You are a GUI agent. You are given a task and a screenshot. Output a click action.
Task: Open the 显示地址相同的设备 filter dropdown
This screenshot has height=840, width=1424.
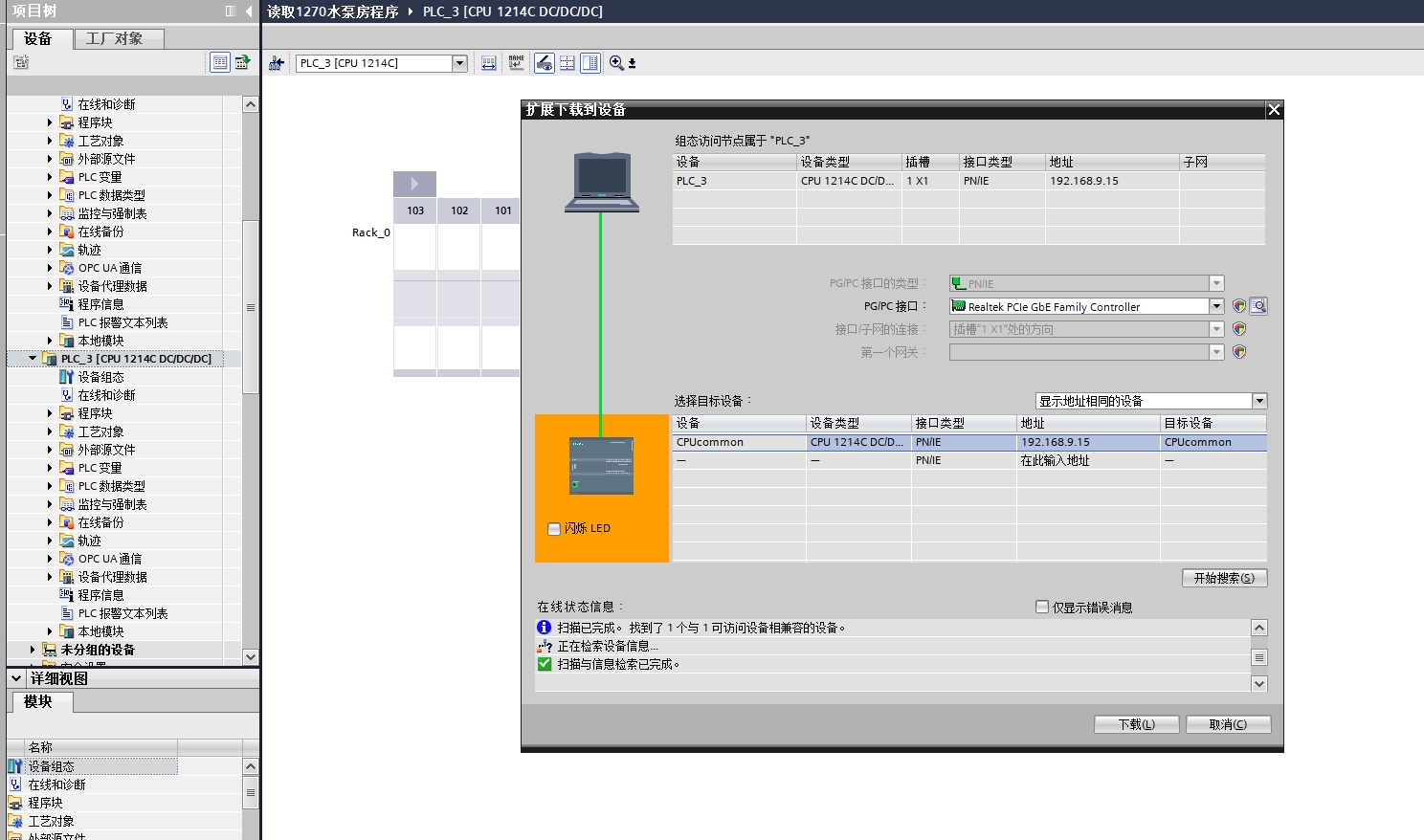point(1259,401)
